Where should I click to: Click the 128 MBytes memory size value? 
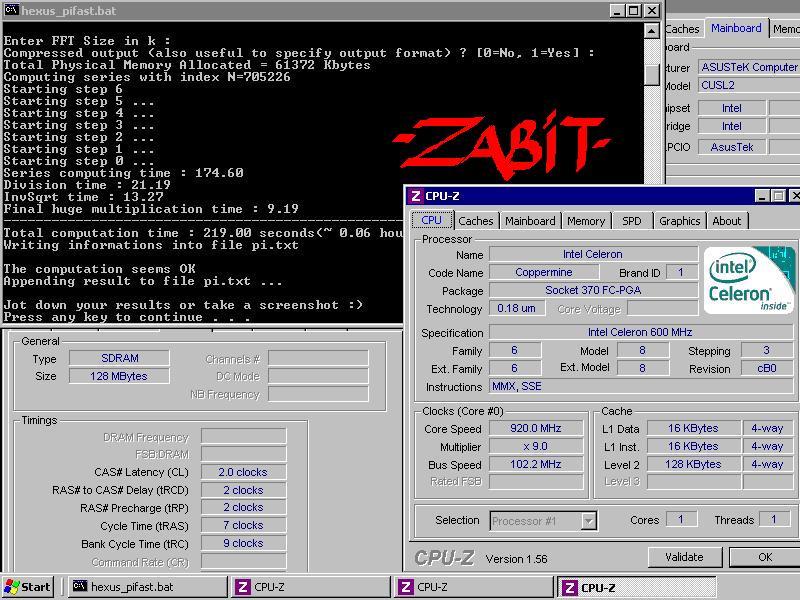pyautogui.click(x=119, y=376)
